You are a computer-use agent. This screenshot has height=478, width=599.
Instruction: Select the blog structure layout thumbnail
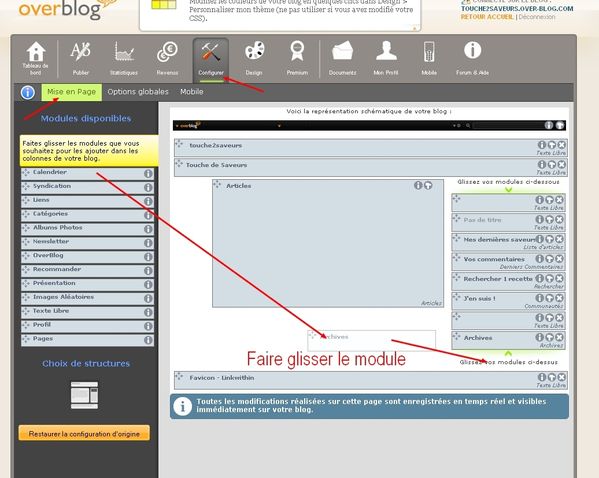coord(84,395)
